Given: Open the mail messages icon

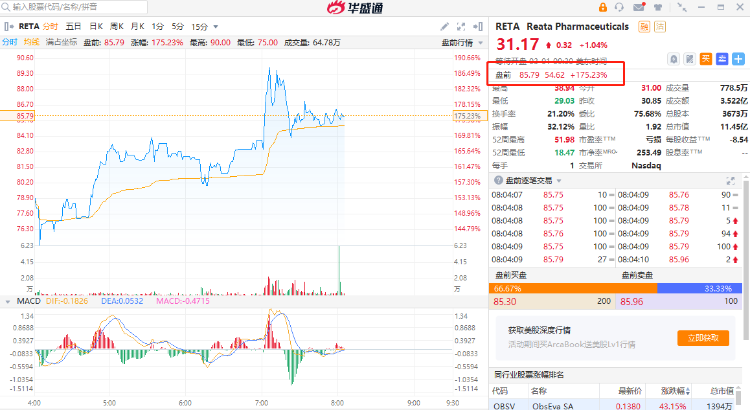Looking at the screenshot, I should (x=639, y=7).
